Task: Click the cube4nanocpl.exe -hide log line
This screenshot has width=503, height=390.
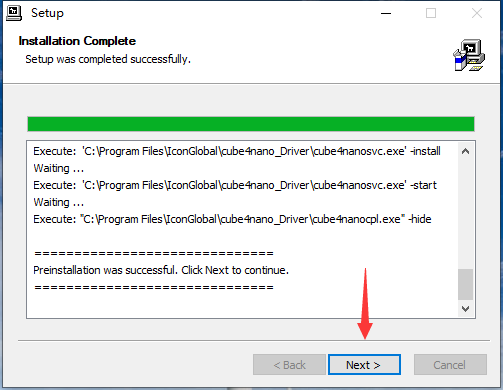Action: [232, 219]
